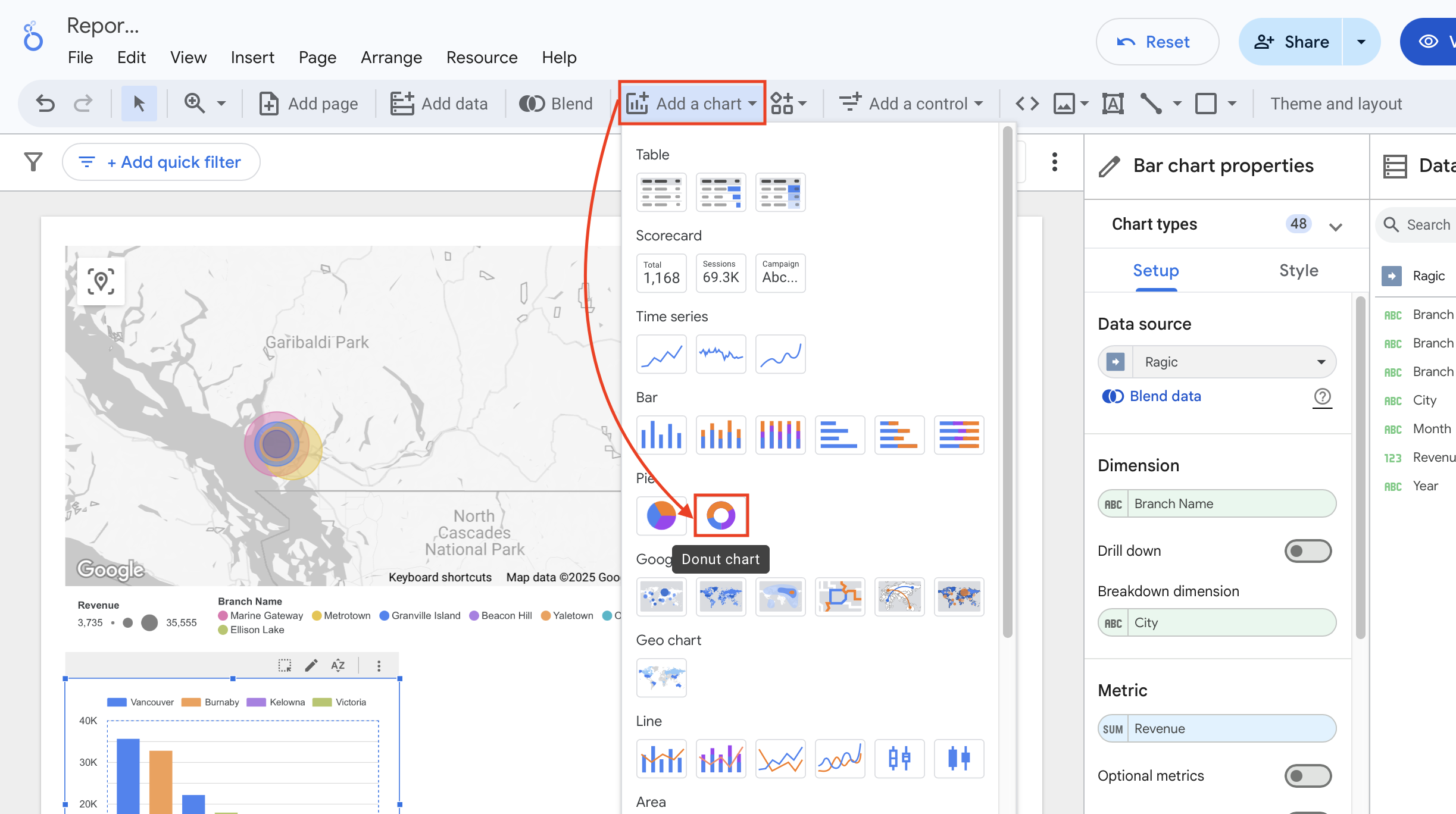The image size is (1456, 814).
Task: Open the image insert dropdown arrow
Action: click(1084, 104)
